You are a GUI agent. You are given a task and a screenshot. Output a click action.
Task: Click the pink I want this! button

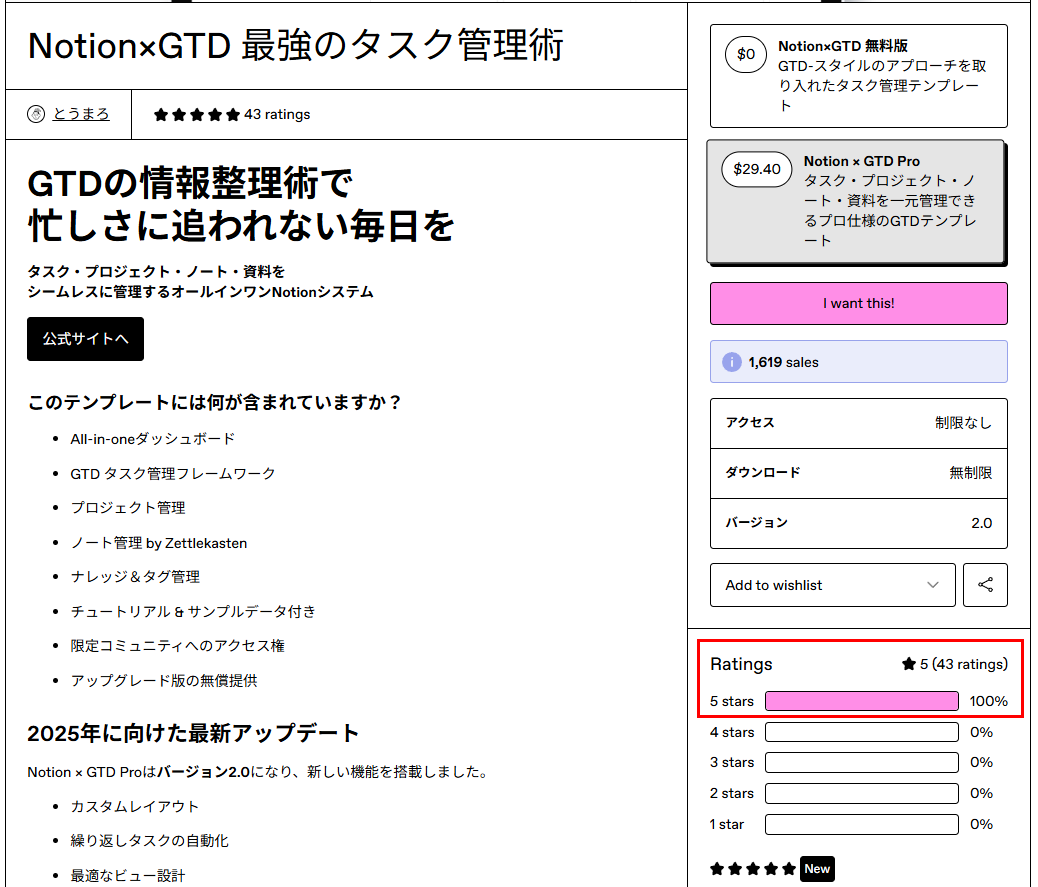click(859, 304)
